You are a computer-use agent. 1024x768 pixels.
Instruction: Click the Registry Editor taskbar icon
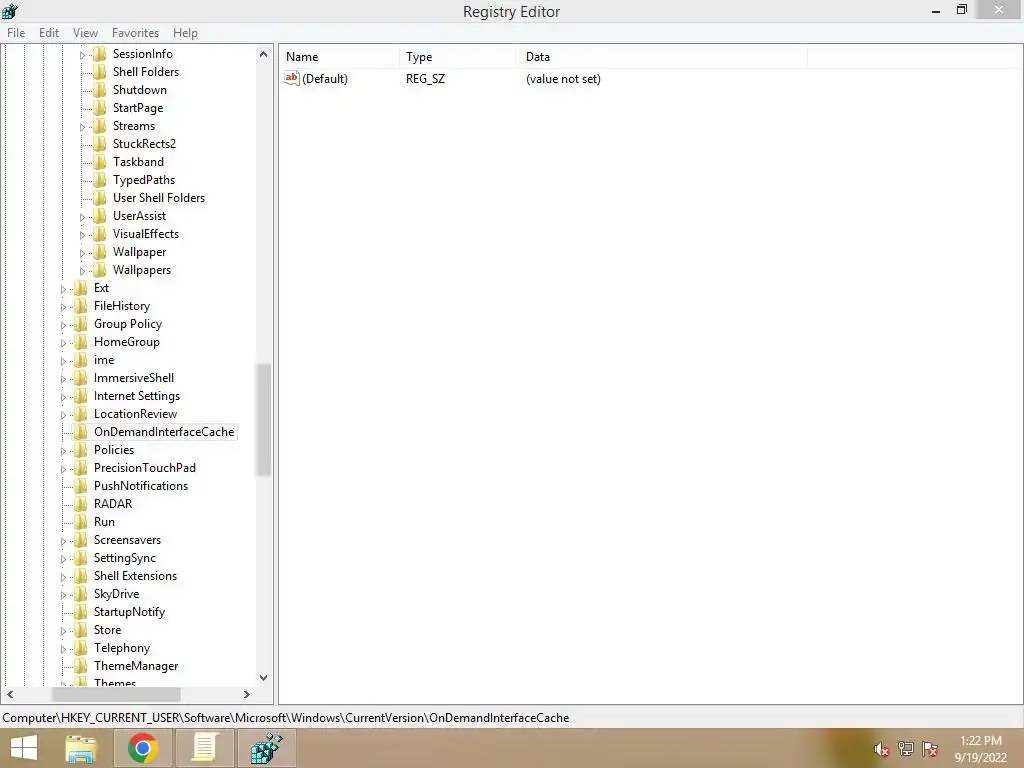coord(266,748)
